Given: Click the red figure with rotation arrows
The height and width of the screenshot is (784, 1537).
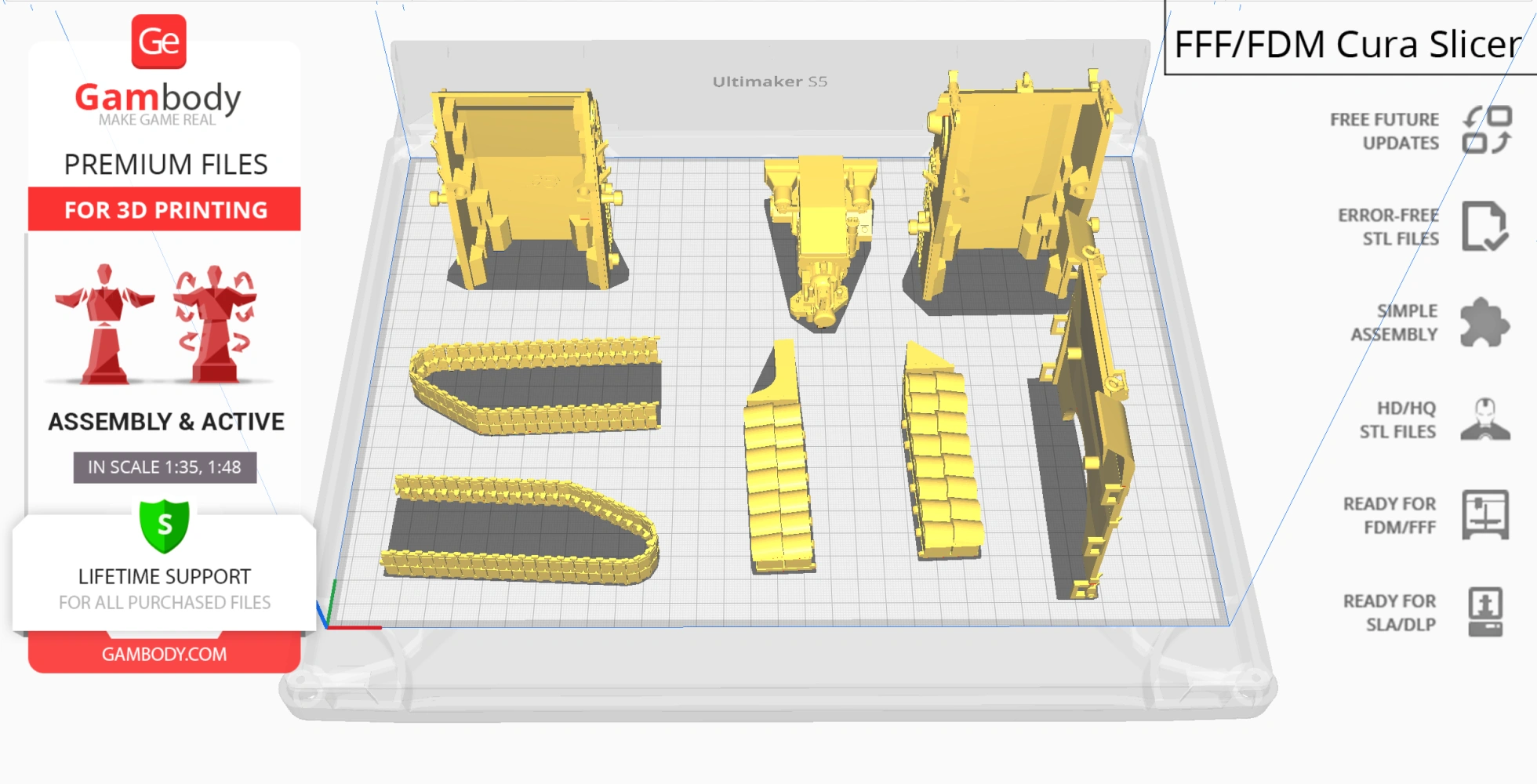Looking at the screenshot, I should 215,324.
